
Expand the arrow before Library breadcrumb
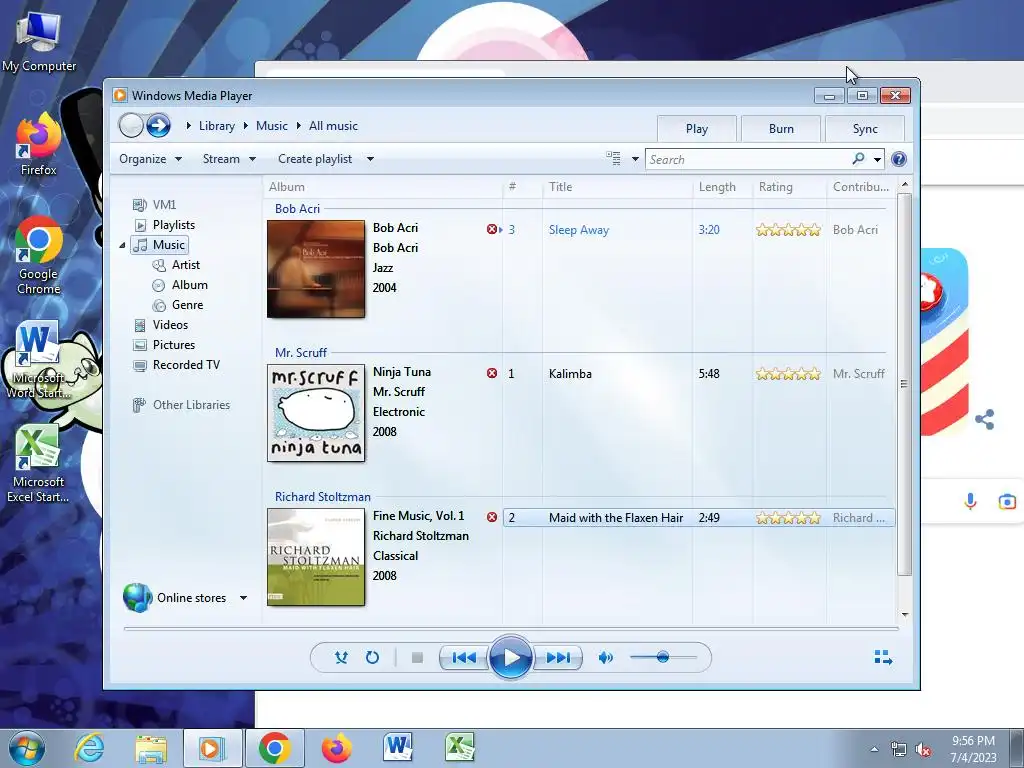tap(188, 125)
